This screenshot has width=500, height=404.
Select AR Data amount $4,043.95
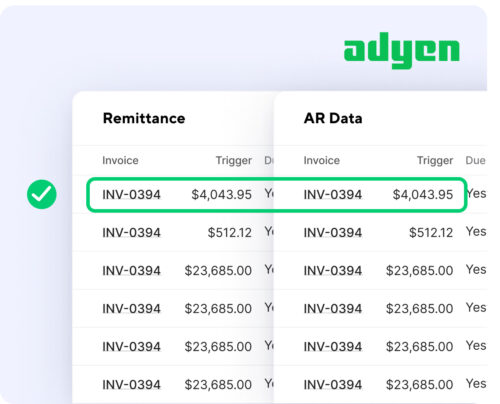(x=423, y=195)
